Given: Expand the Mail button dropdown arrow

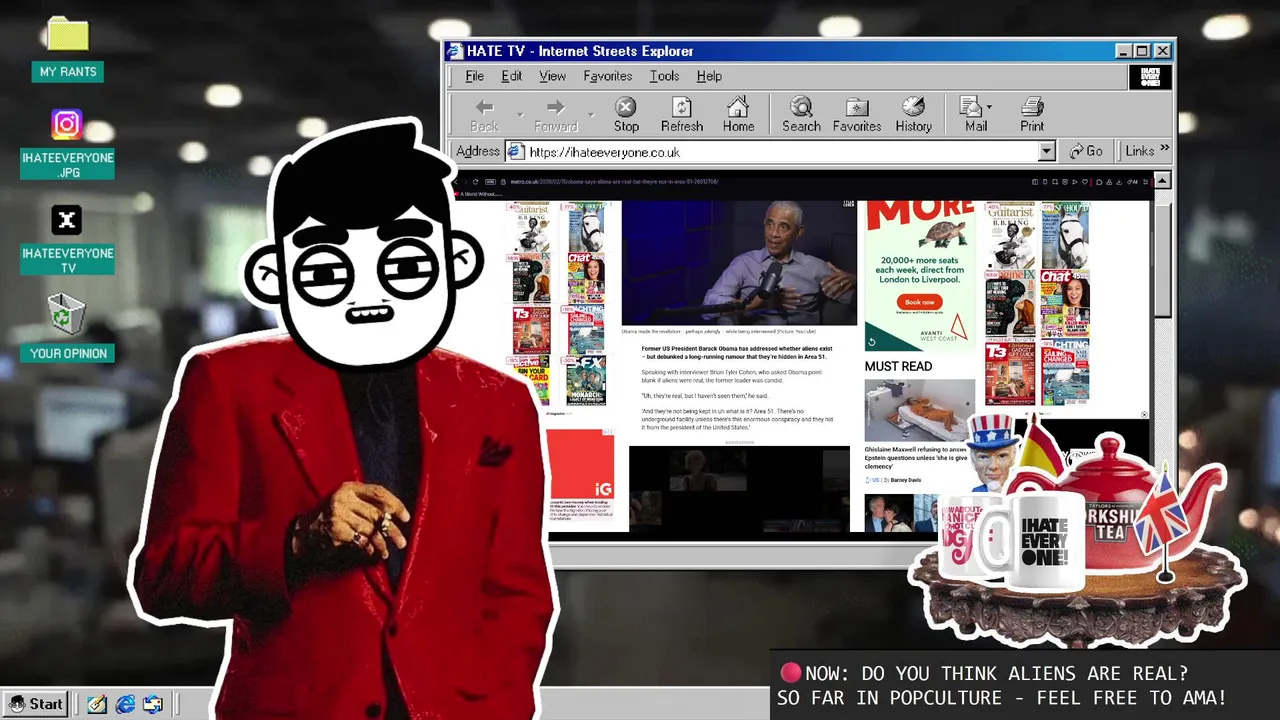Looking at the screenshot, I should pyautogui.click(x=989, y=107).
